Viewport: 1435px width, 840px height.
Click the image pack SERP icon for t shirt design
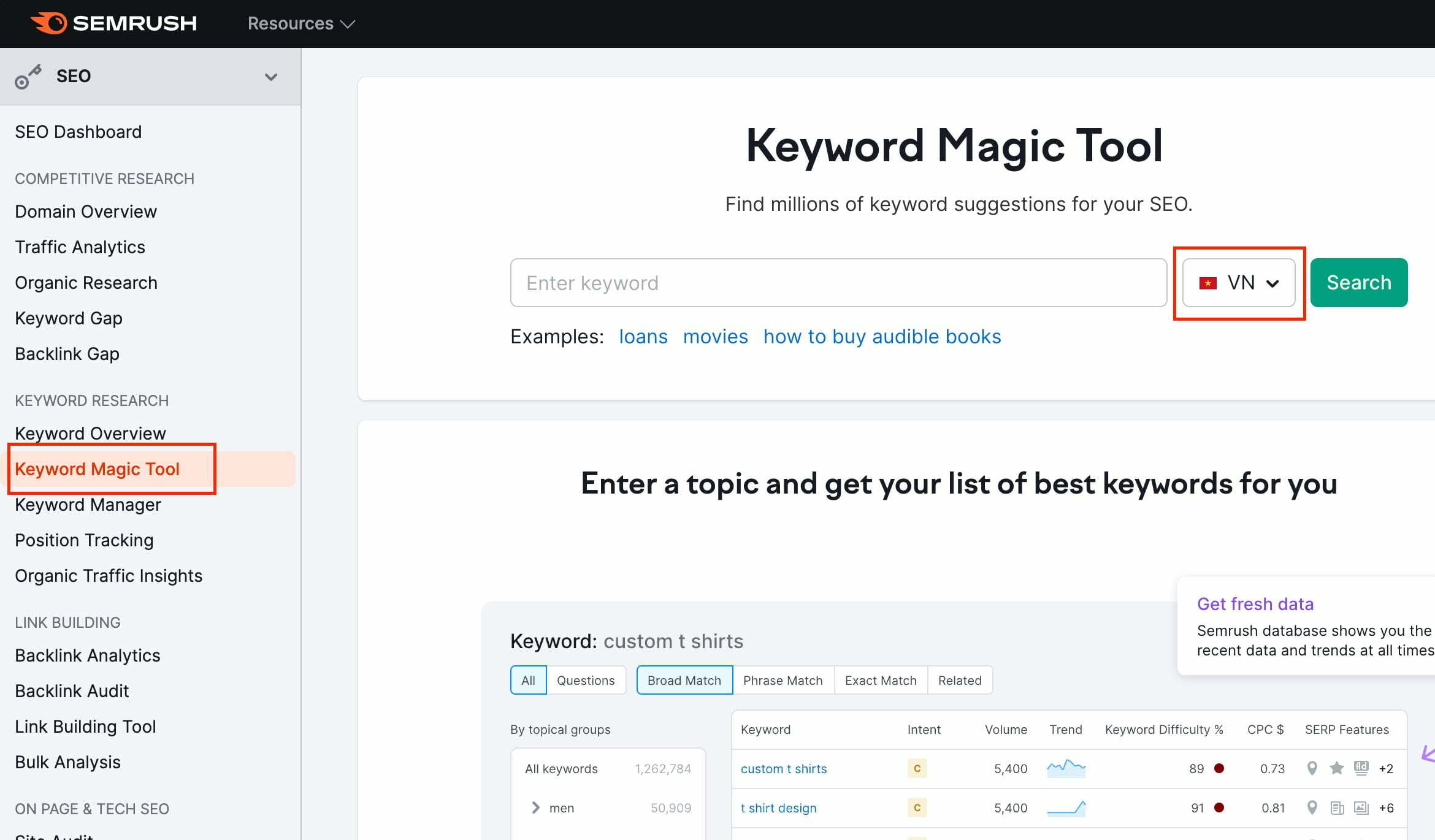[x=1361, y=808]
